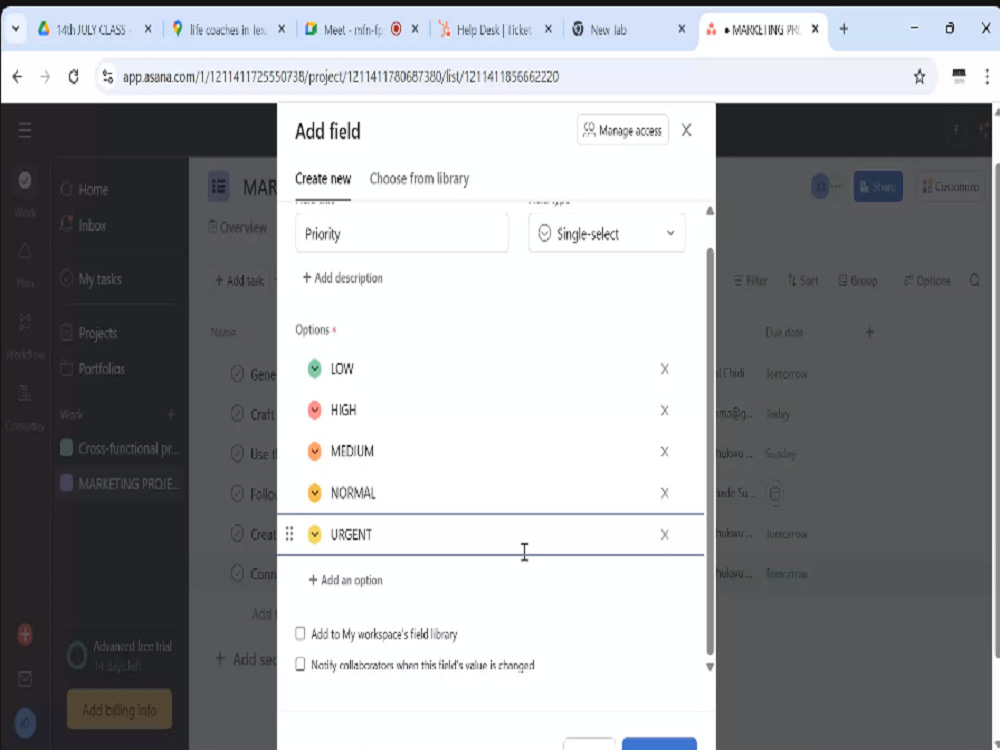Remove the MEDIUM option
Screen dimensions: 1000x750
[665, 452]
